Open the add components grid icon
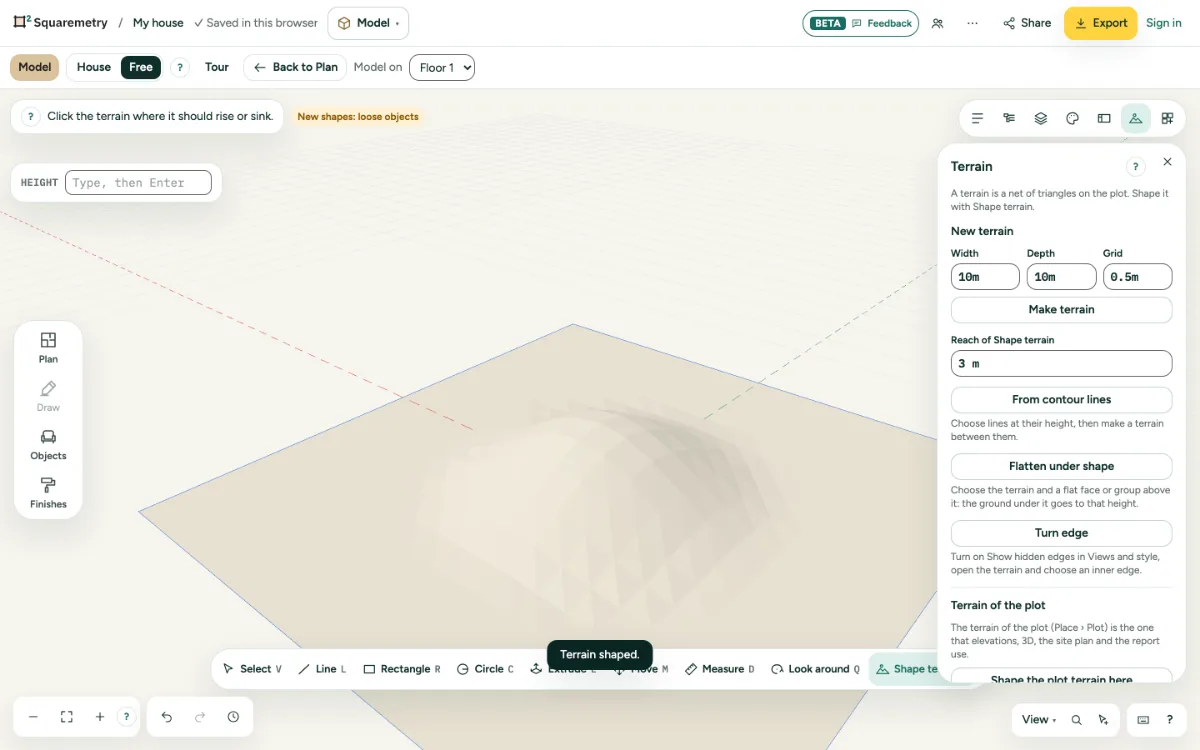Viewport: 1200px width, 750px height. [x=1167, y=118]
